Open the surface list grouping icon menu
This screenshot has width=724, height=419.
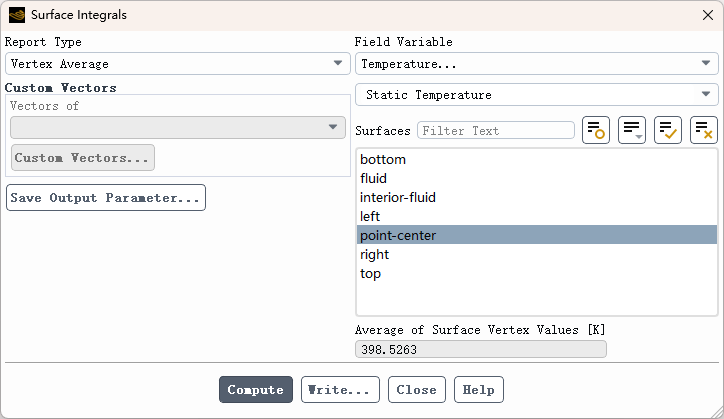click(632, 130)
